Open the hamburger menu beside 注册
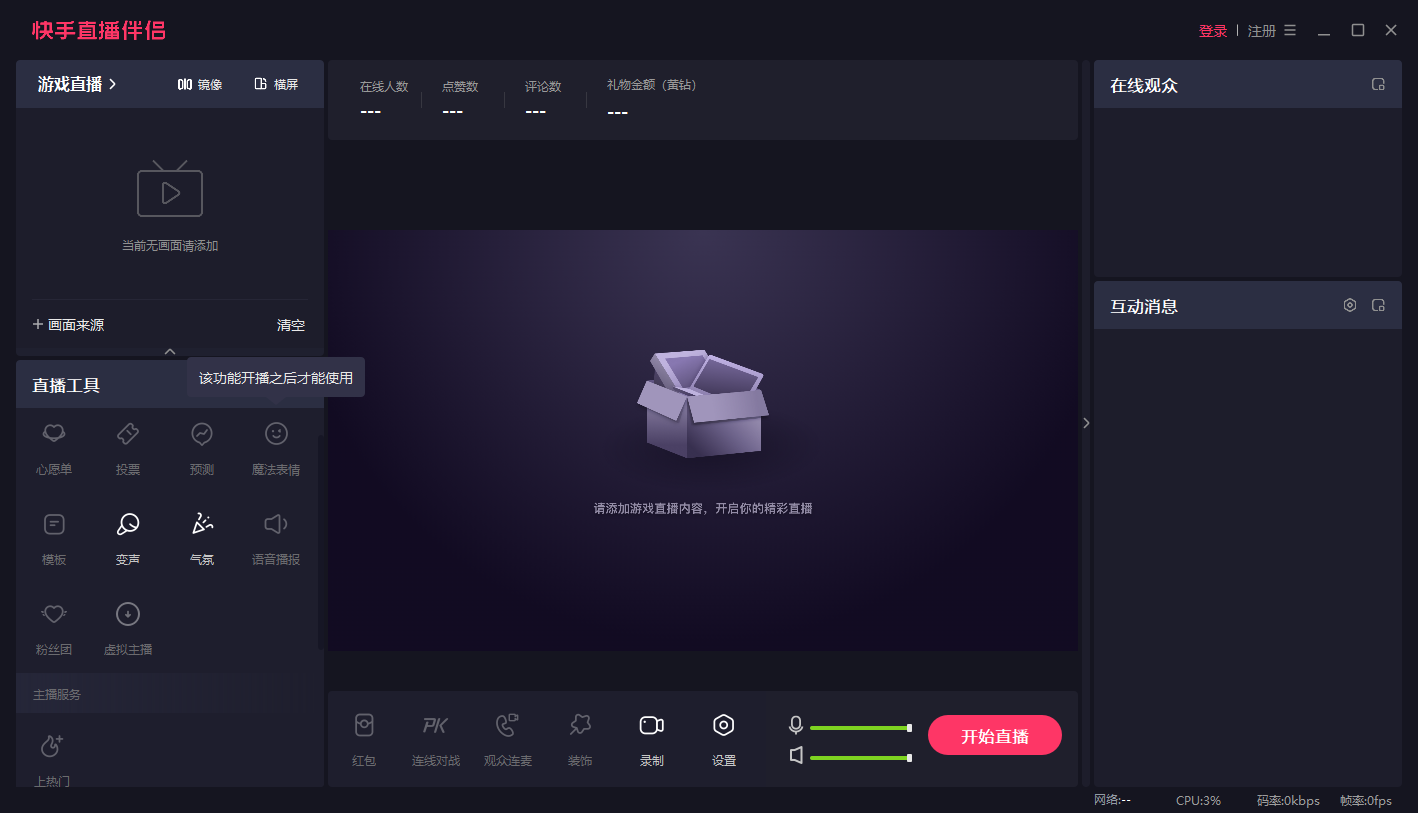Image resolution: width=1418 pixels, height=813 pixels. click(1290, 31)
